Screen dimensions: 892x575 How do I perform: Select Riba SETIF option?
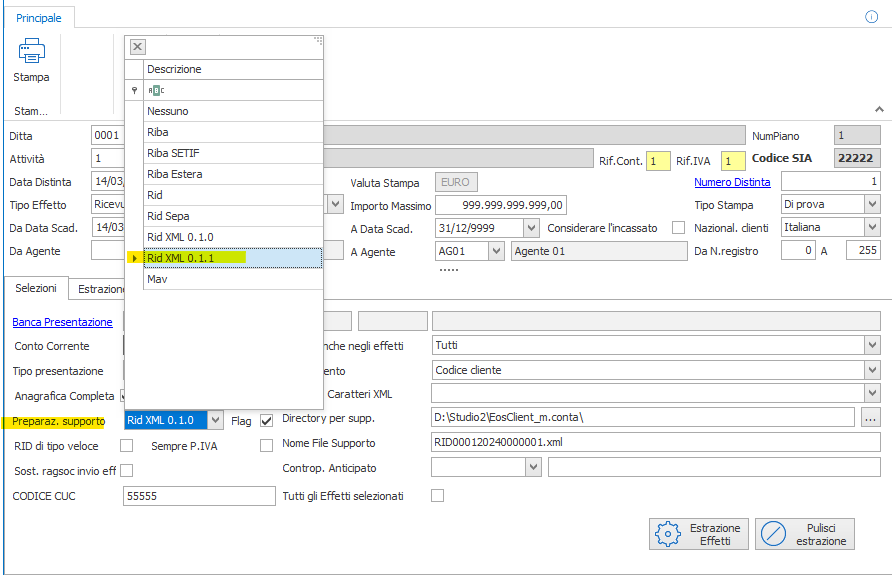pyautogui.click(x=233, y=153)
